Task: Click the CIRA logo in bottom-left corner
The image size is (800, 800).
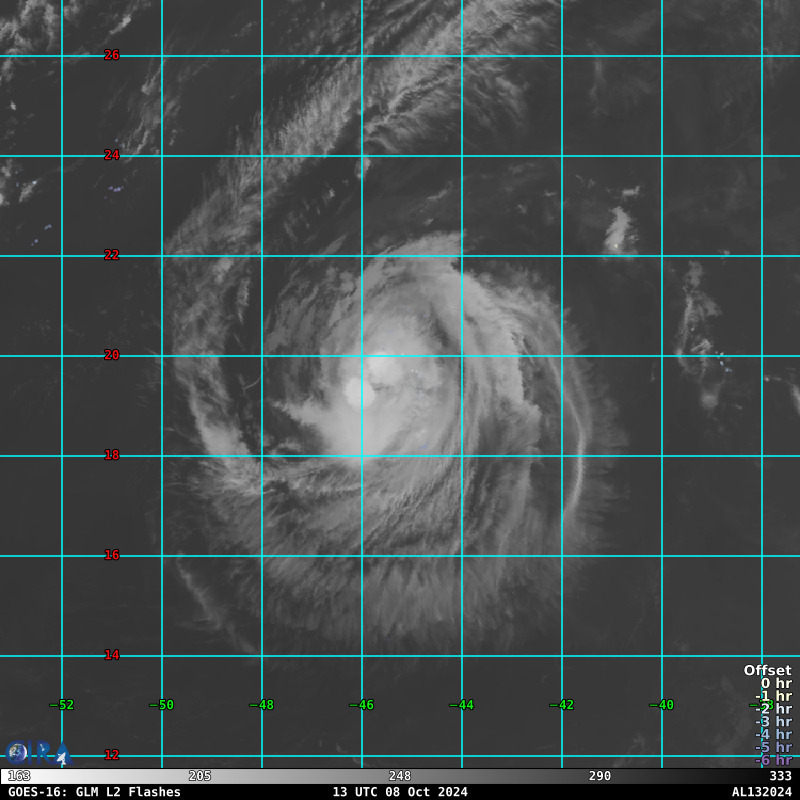Action: [36, 753]
